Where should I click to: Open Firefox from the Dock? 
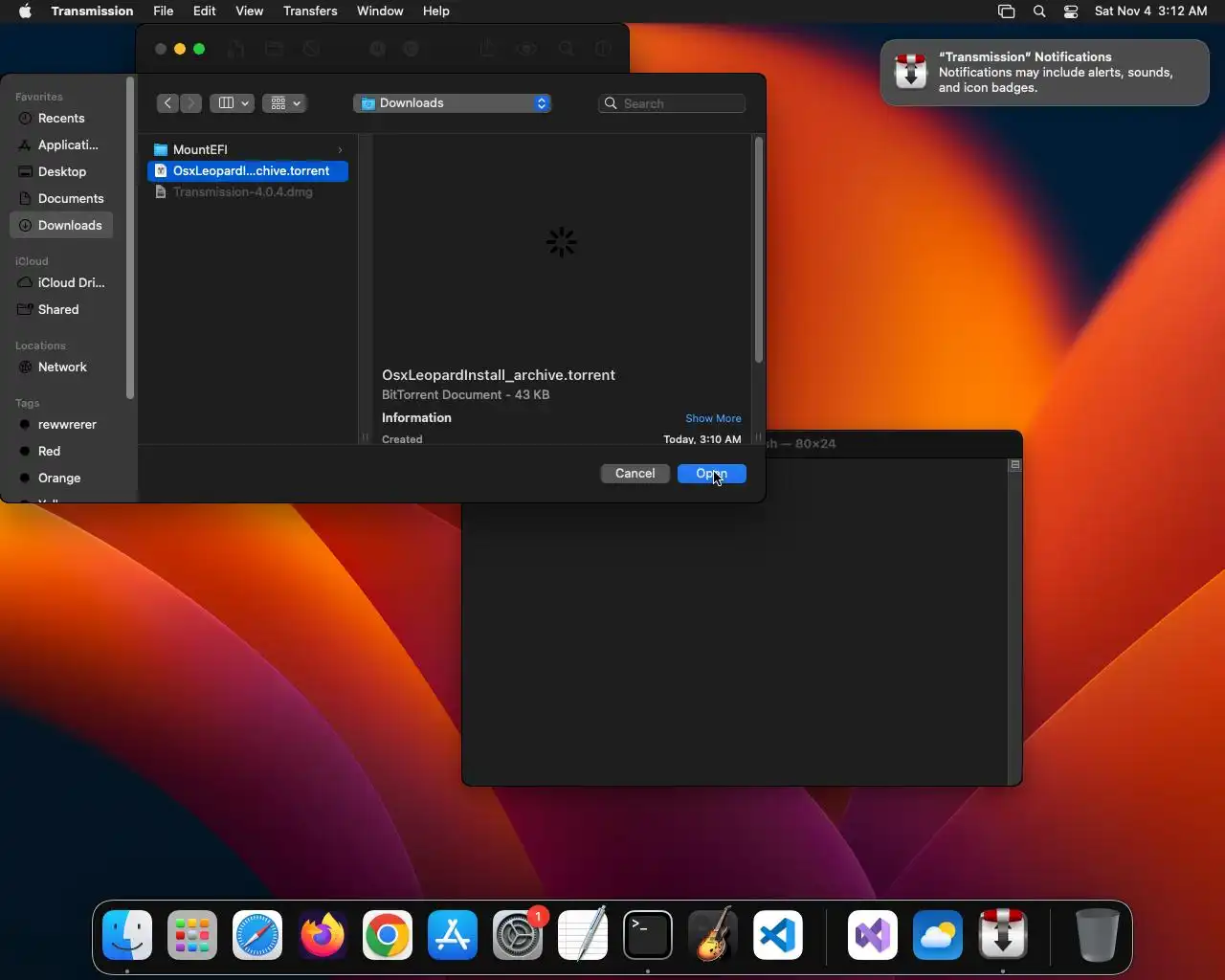click(x=323, y=935)
